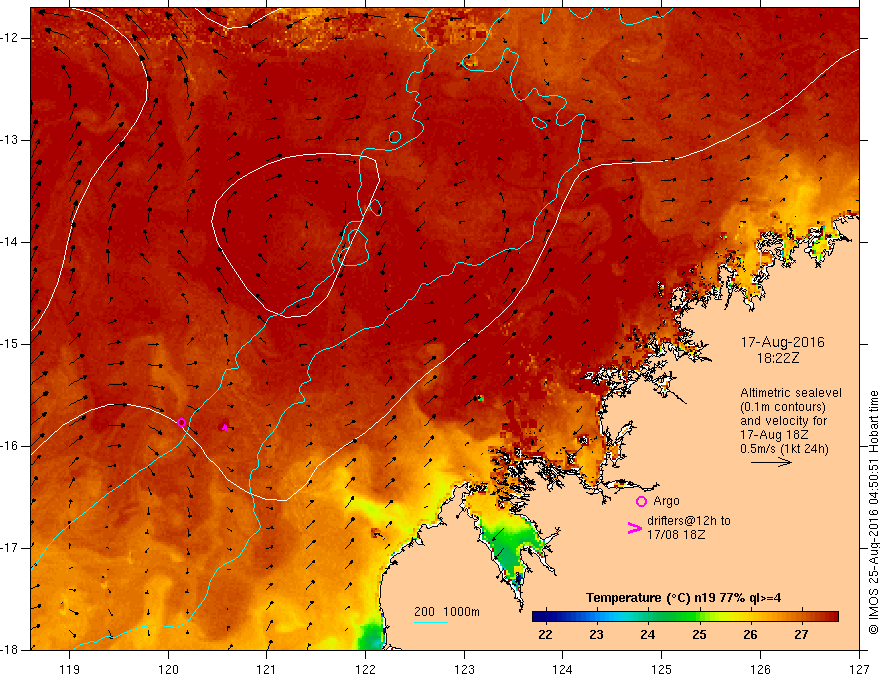Click the 'drifters@12h to' legend label
Image resolution: width=880 pixels, height=680 pixels.
point(689,521)
